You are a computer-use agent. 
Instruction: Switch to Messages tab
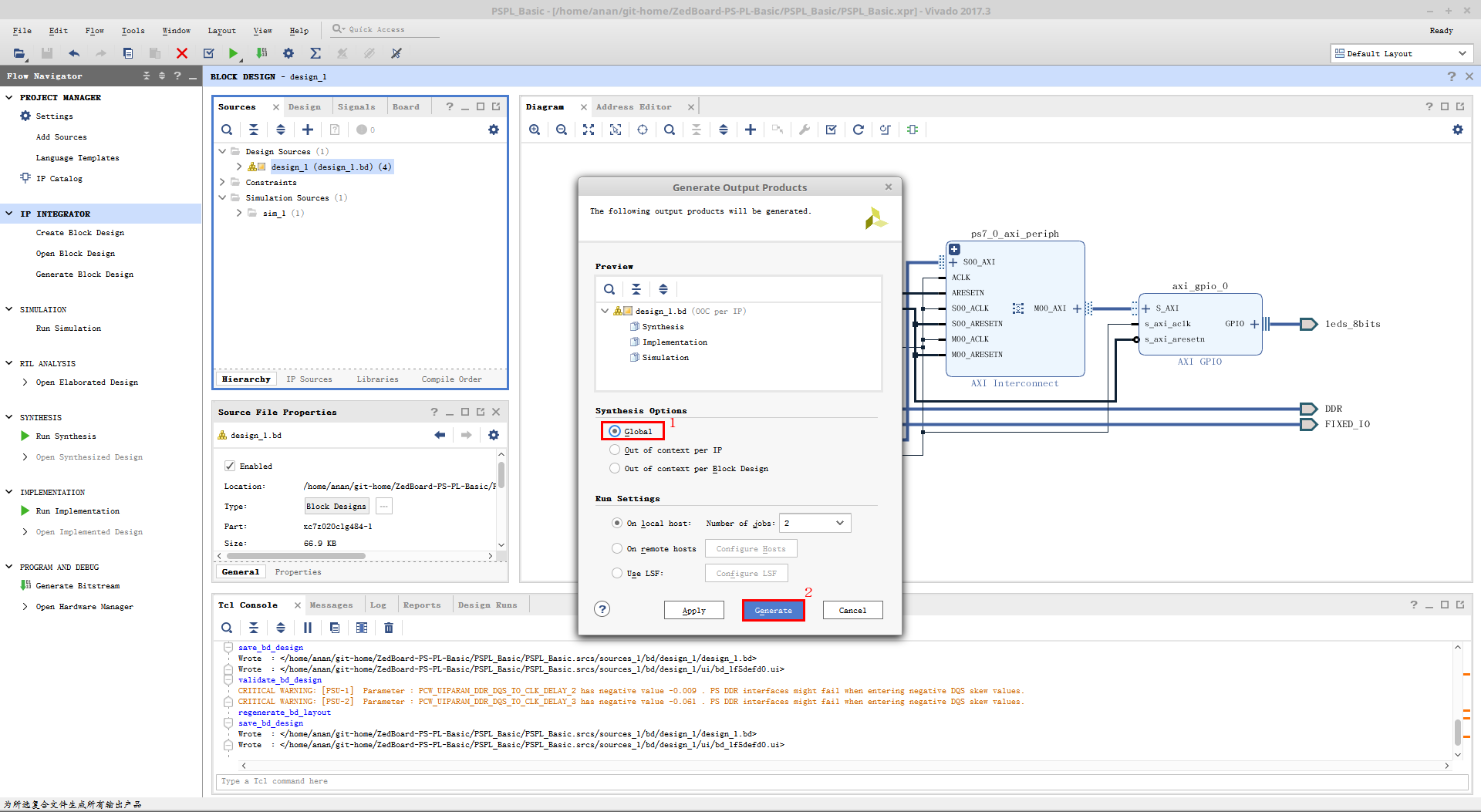(x=331, y=605)
